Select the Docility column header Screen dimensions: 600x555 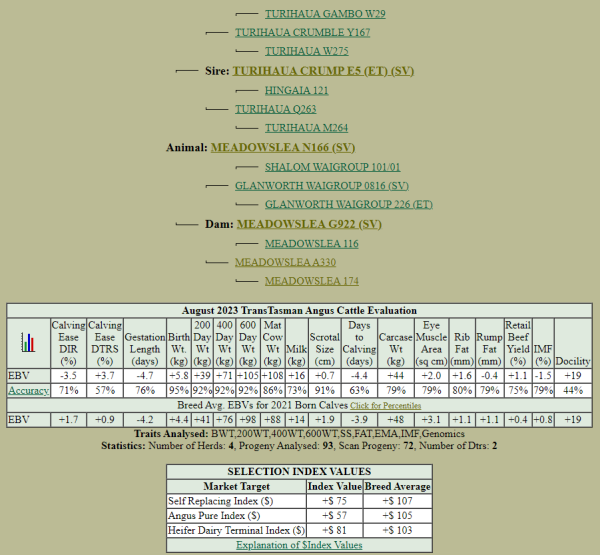point(573,343)
